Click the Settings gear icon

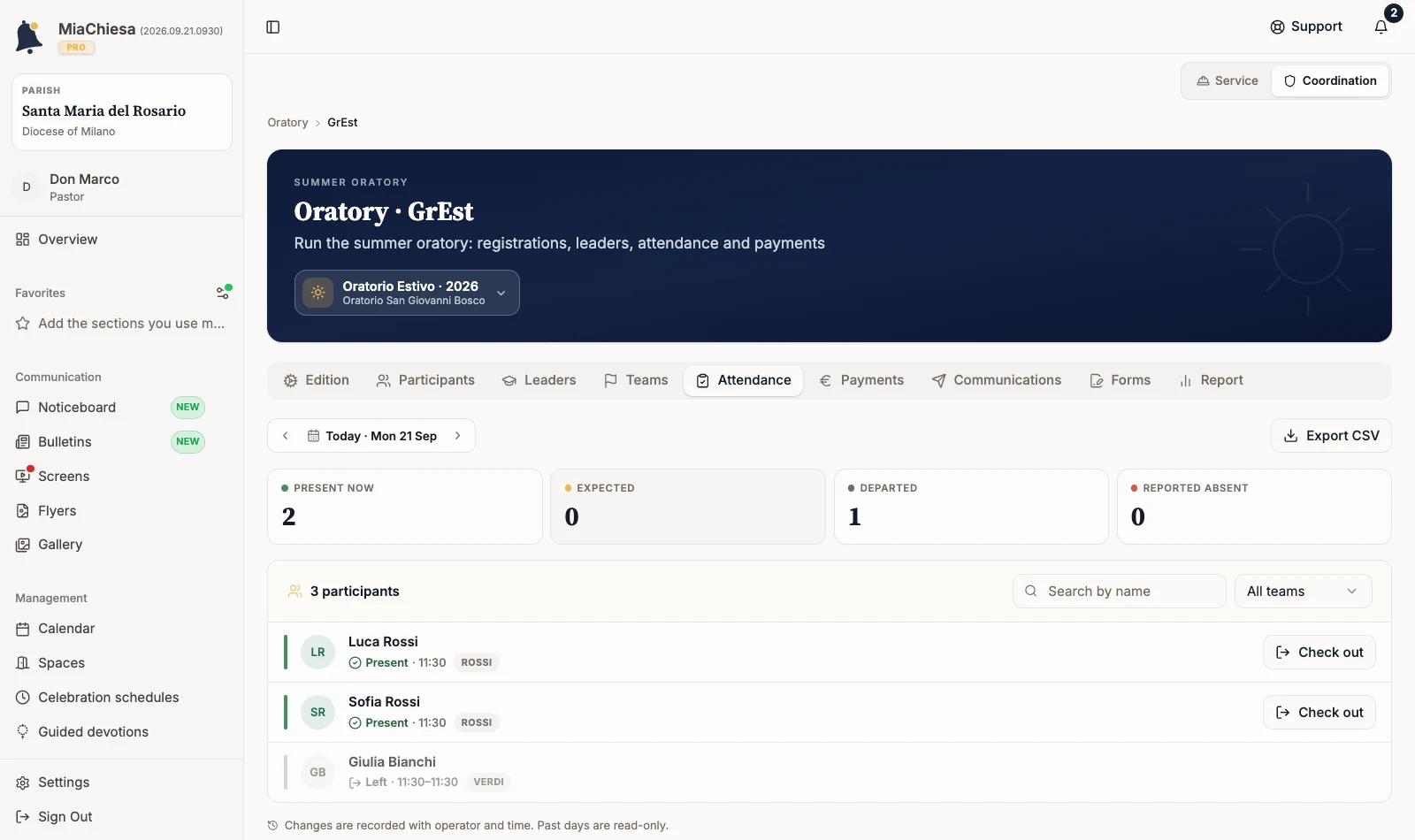23,783
